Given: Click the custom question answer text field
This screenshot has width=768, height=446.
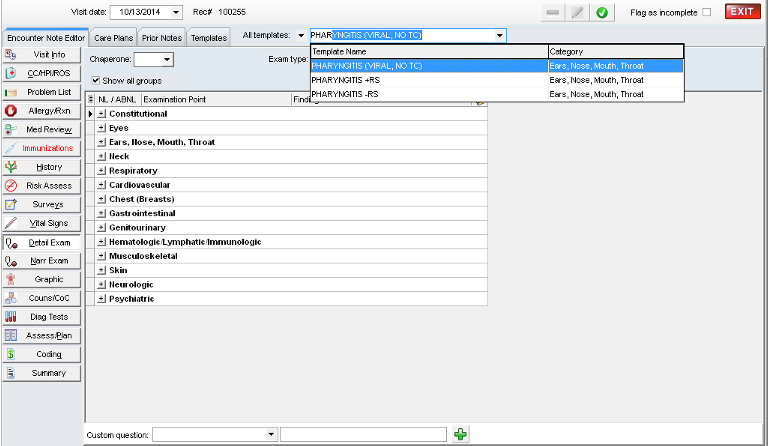Looking at the screenshot, I should coord(363,434).
